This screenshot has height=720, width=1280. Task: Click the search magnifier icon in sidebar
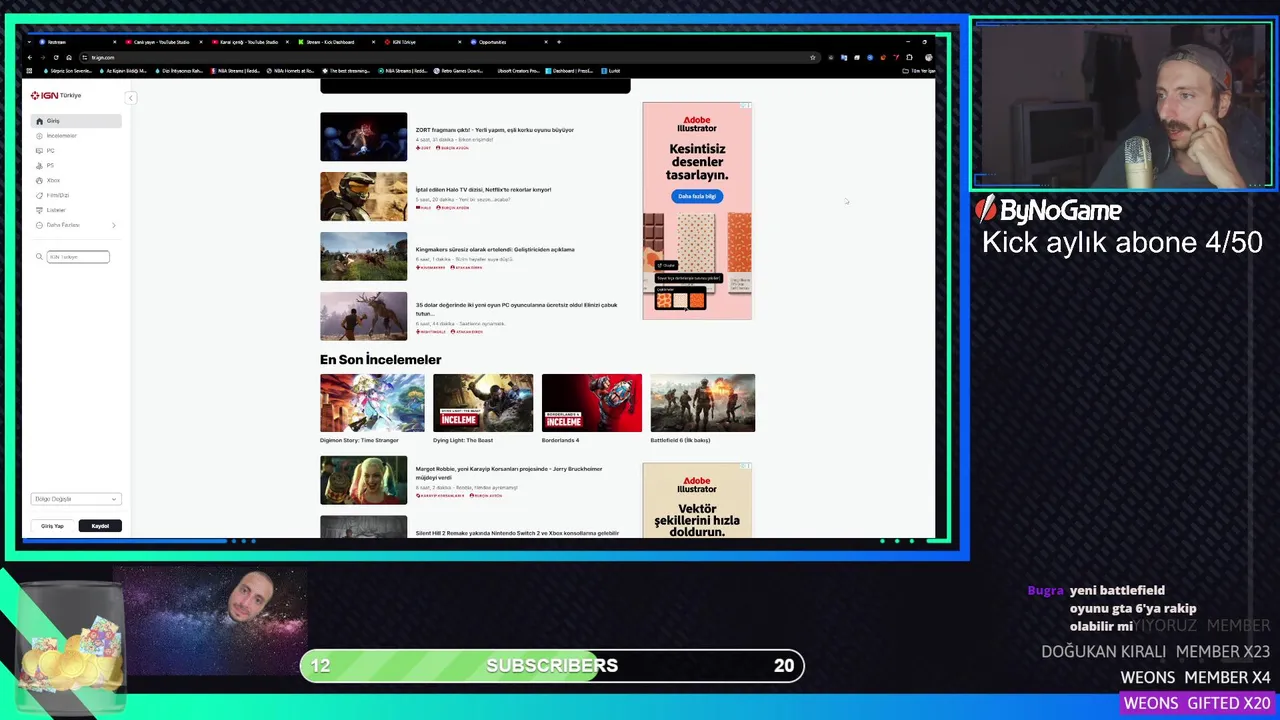pyautogui.click(x=40, y=257)
